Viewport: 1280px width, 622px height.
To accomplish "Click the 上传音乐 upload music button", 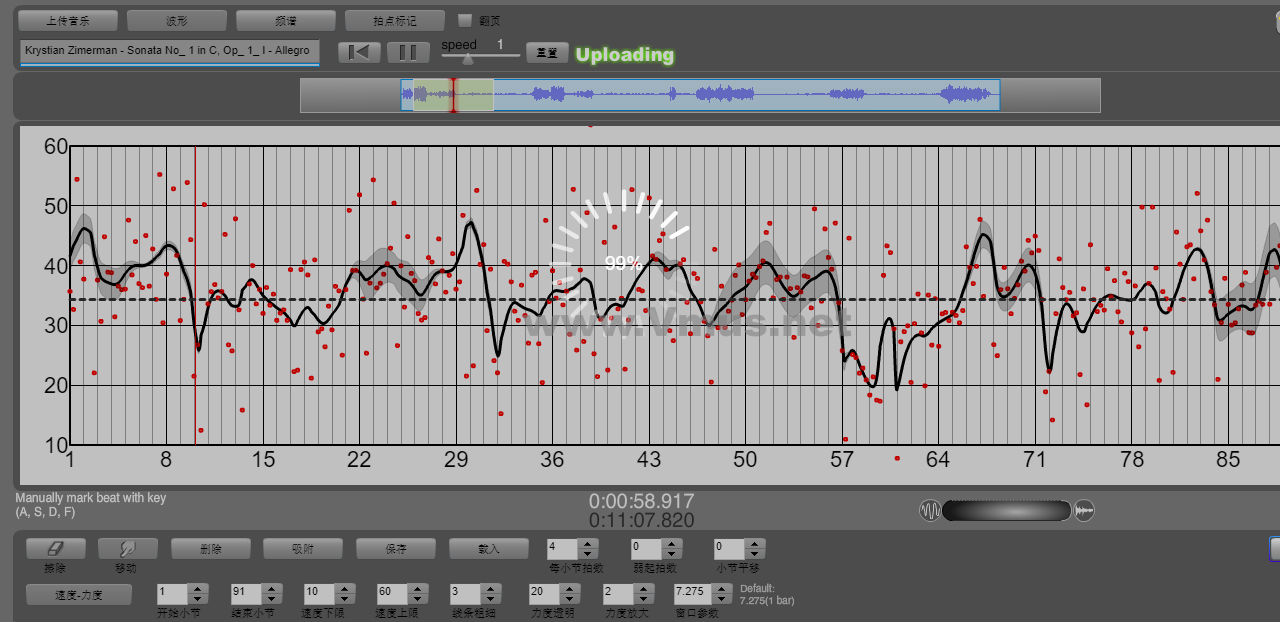I will point(68,20).
